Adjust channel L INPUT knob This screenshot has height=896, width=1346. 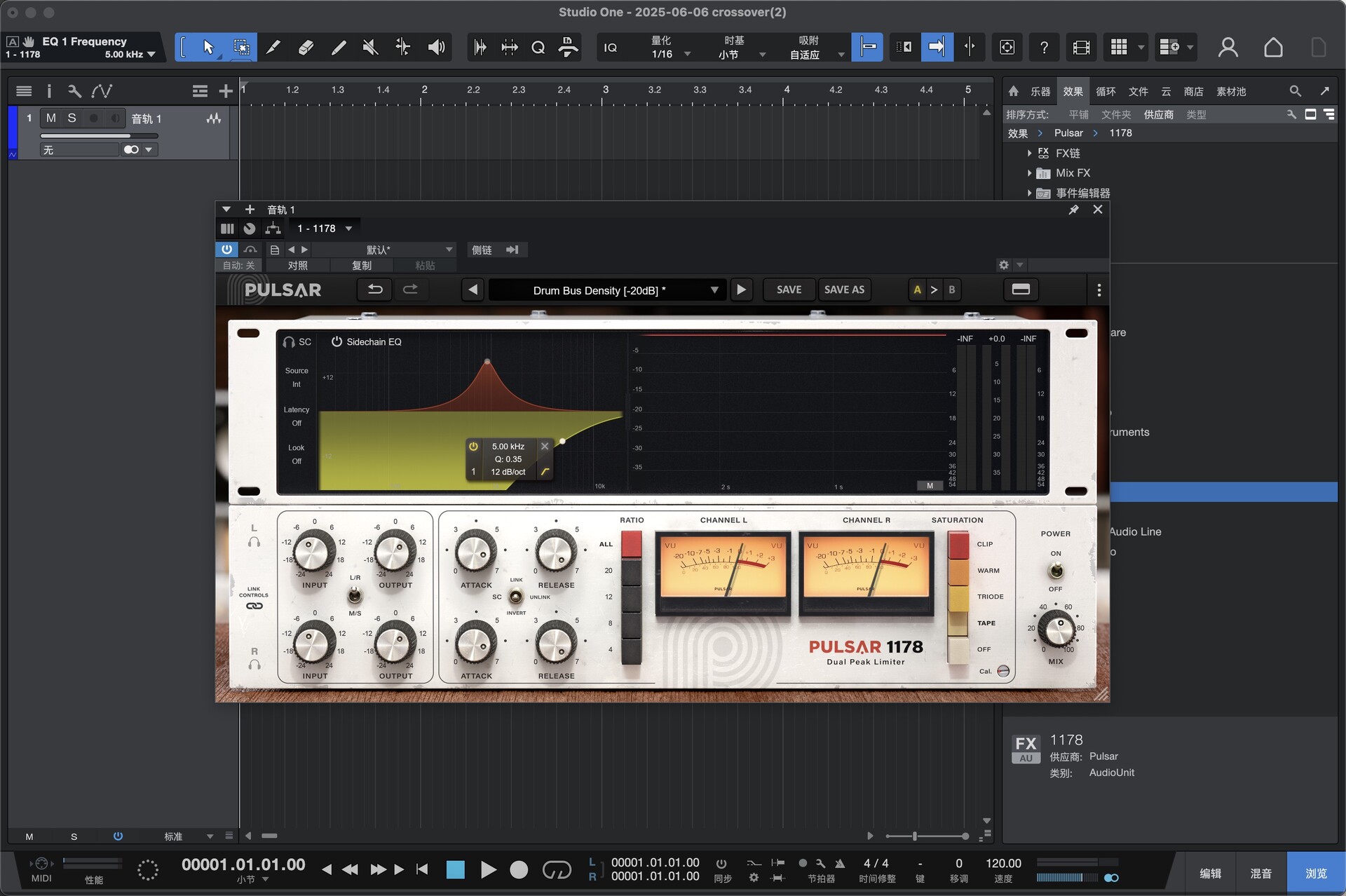click(313, 551)
